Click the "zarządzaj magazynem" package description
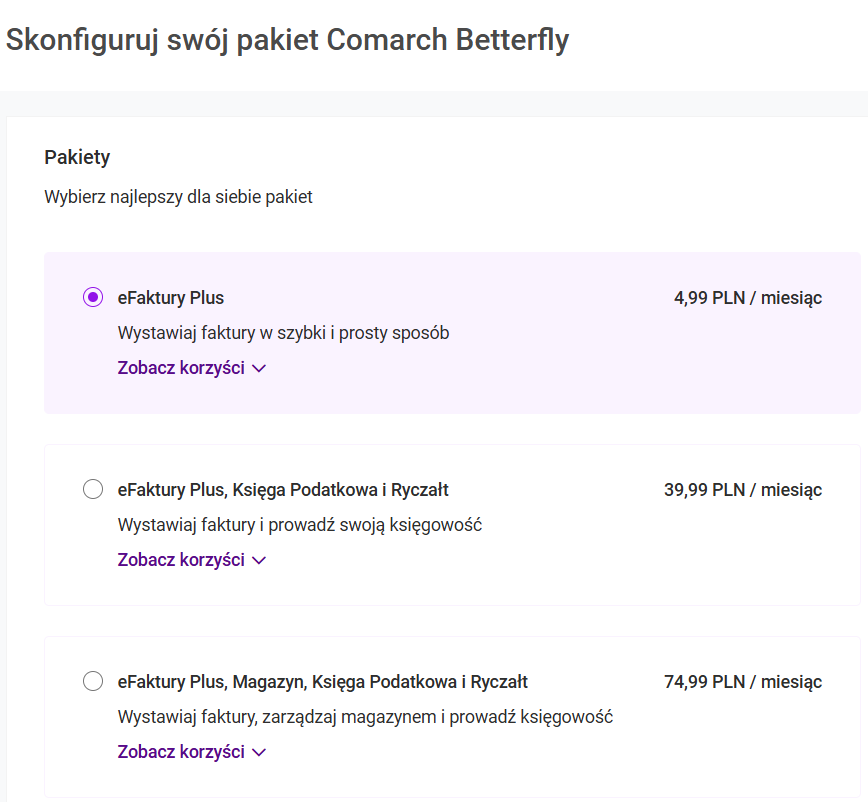 [365, 716]
